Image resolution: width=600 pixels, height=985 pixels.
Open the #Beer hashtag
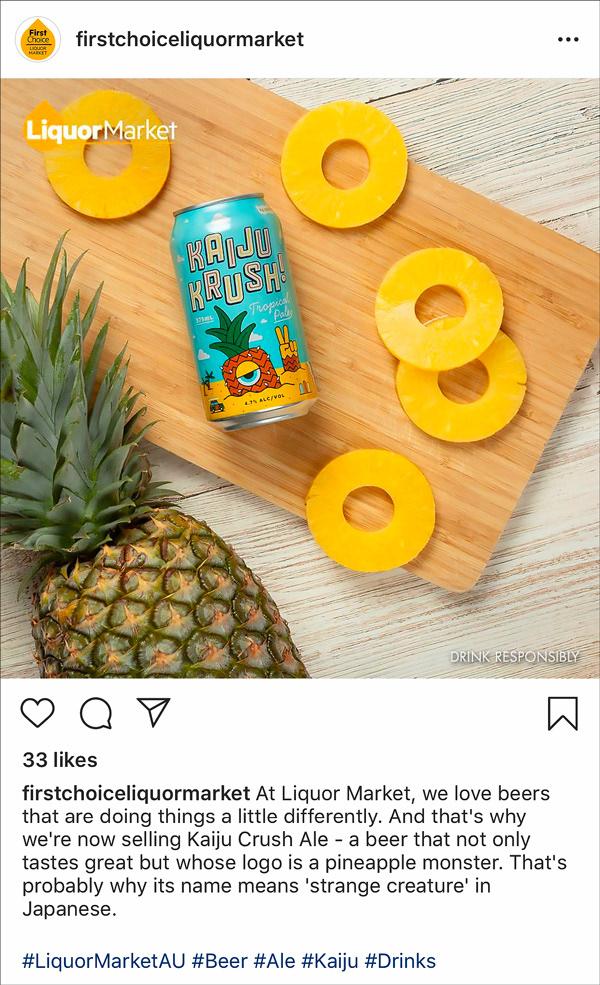[220, 961]
